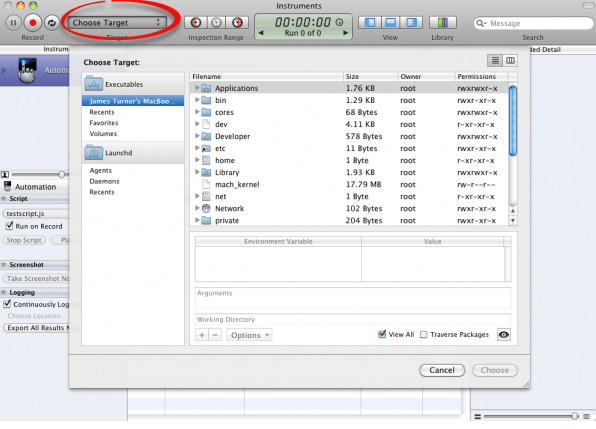Screen dimensions: 596x429
Task: Open the Options dropdown menu
Action: (x=249, y=335)
